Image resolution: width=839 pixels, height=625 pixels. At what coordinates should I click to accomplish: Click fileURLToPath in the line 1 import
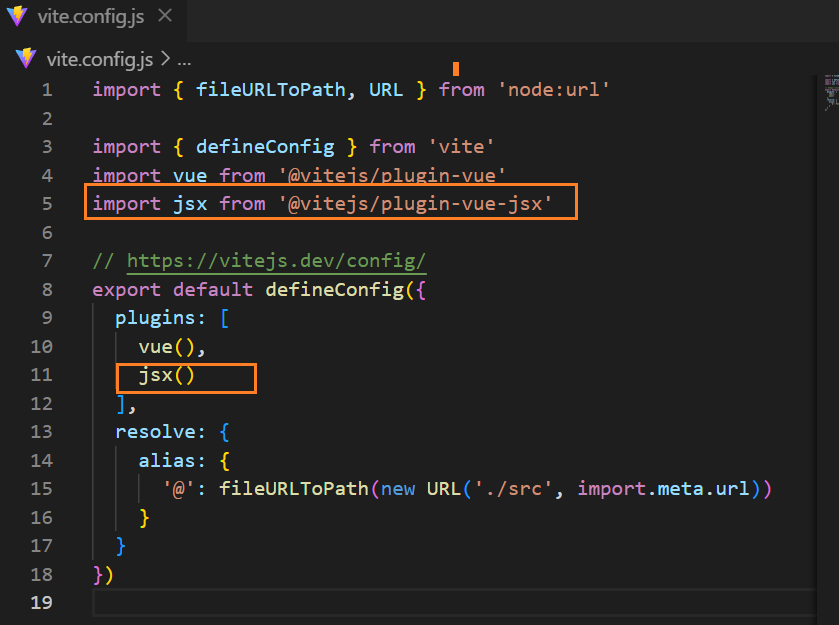tap(270, 90)
